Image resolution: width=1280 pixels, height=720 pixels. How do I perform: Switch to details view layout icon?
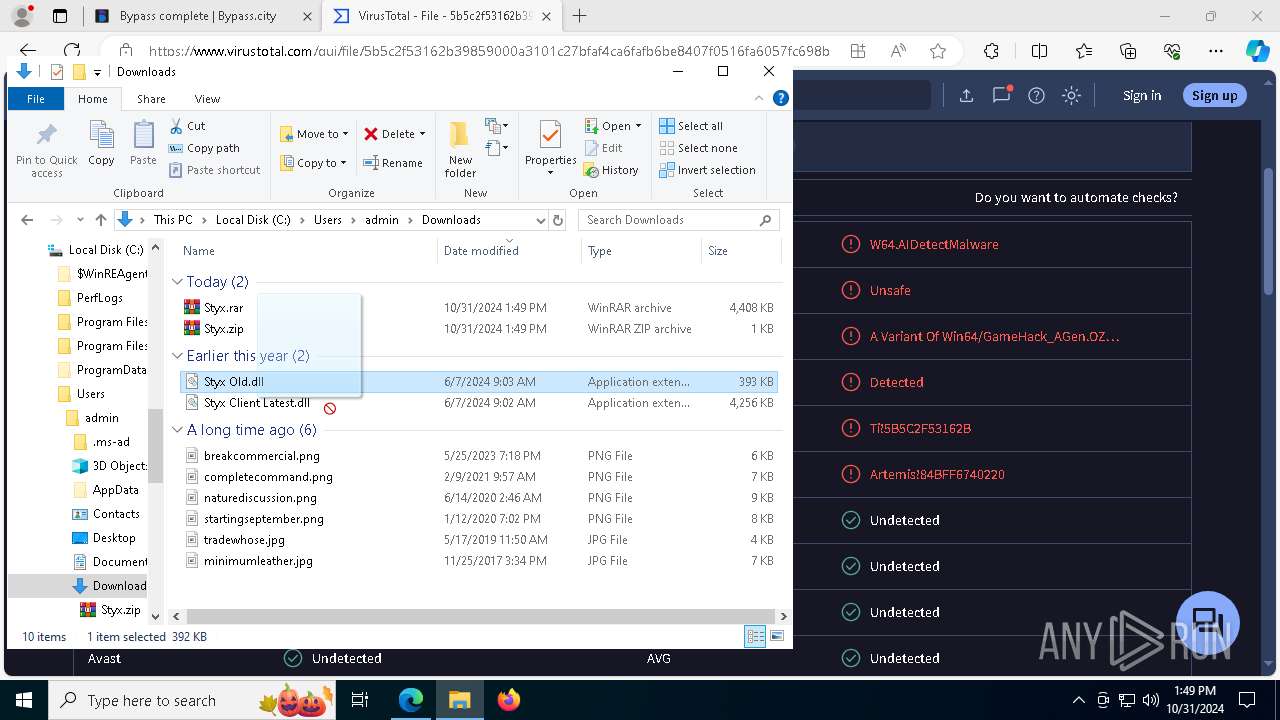pyautogui.click(x=755, y=637)
